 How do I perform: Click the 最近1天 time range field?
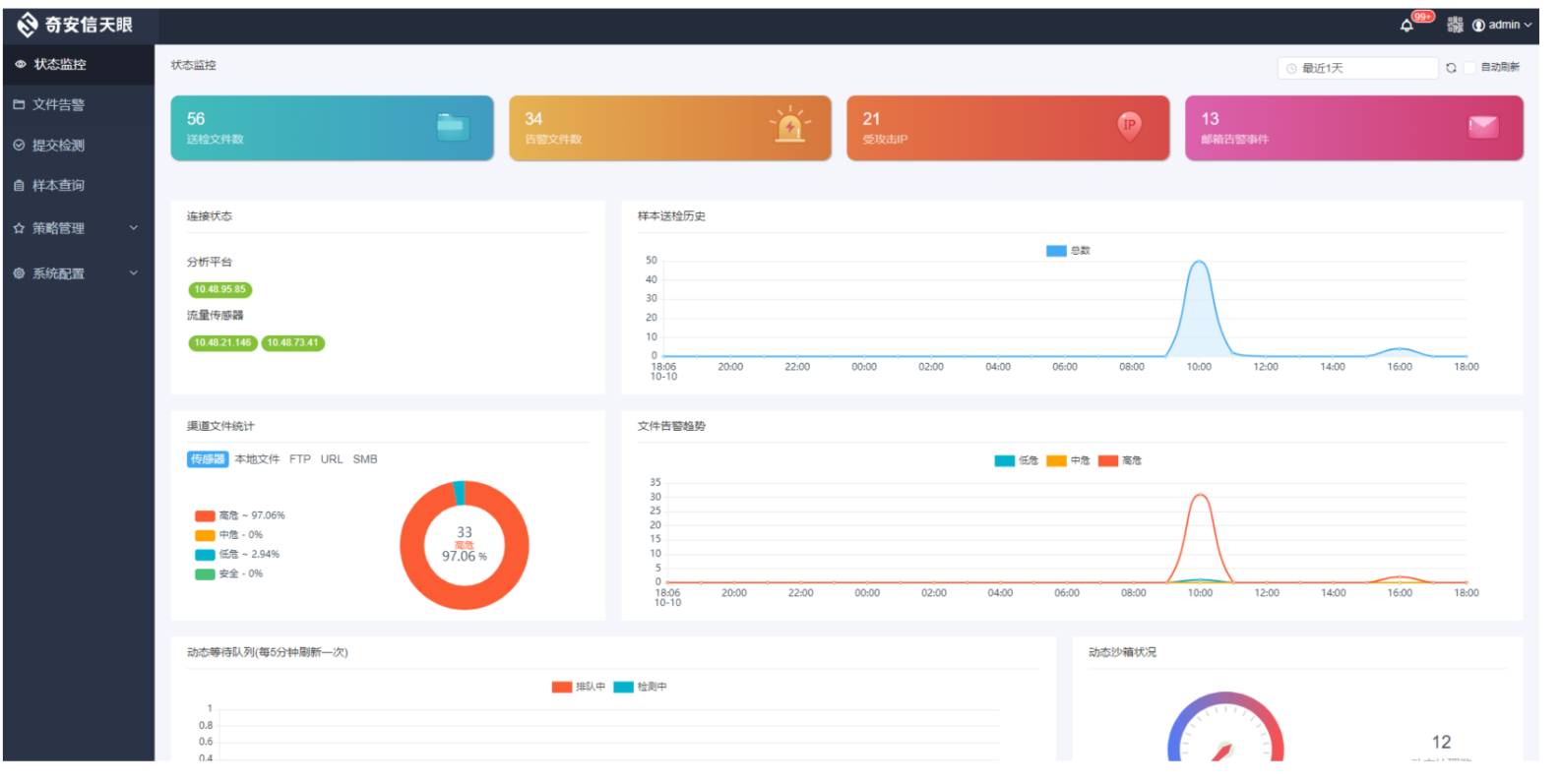click(x=1358, y=68)
